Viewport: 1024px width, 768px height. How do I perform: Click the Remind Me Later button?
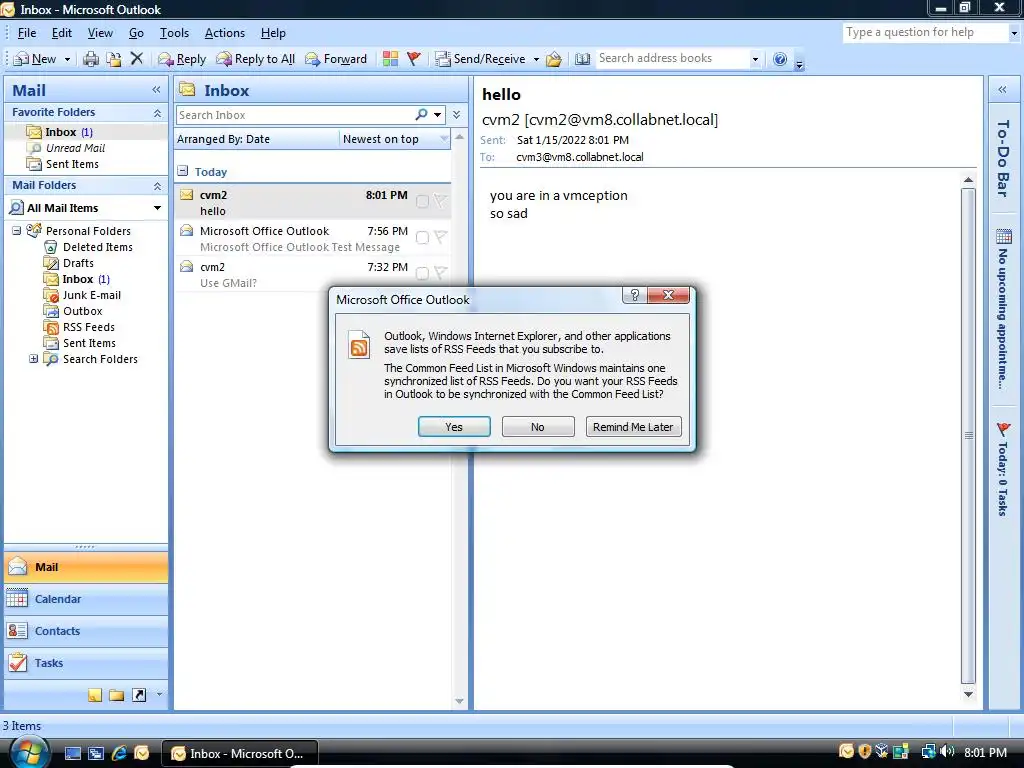click(633, 426)
